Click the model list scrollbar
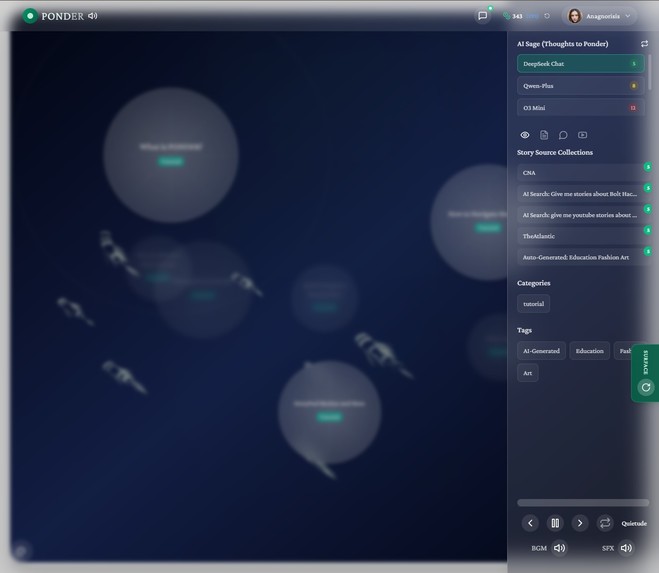 pyautogui.click(x=649, y=71)
